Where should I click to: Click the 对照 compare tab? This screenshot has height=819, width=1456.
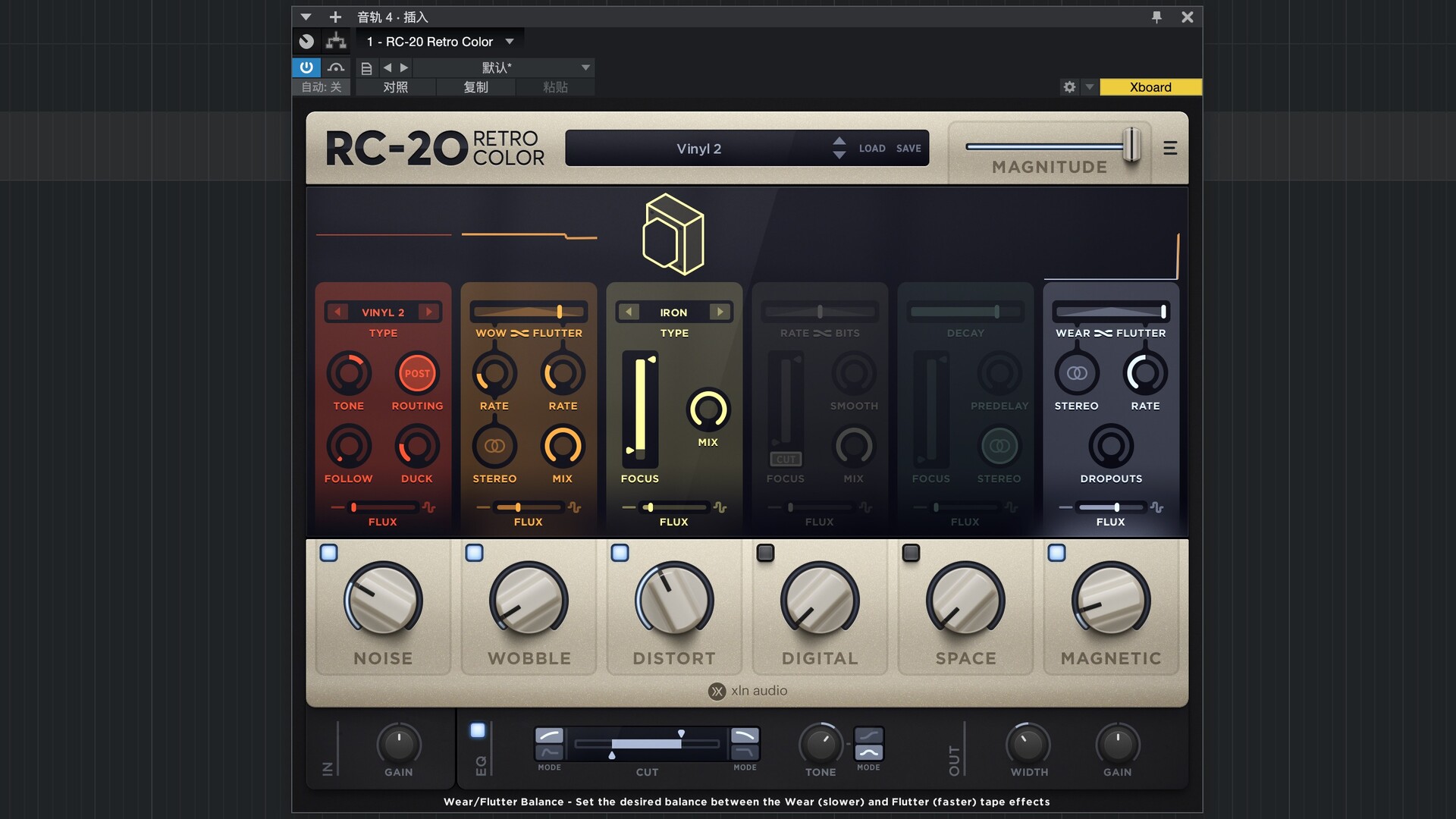(x=395, y=87)
